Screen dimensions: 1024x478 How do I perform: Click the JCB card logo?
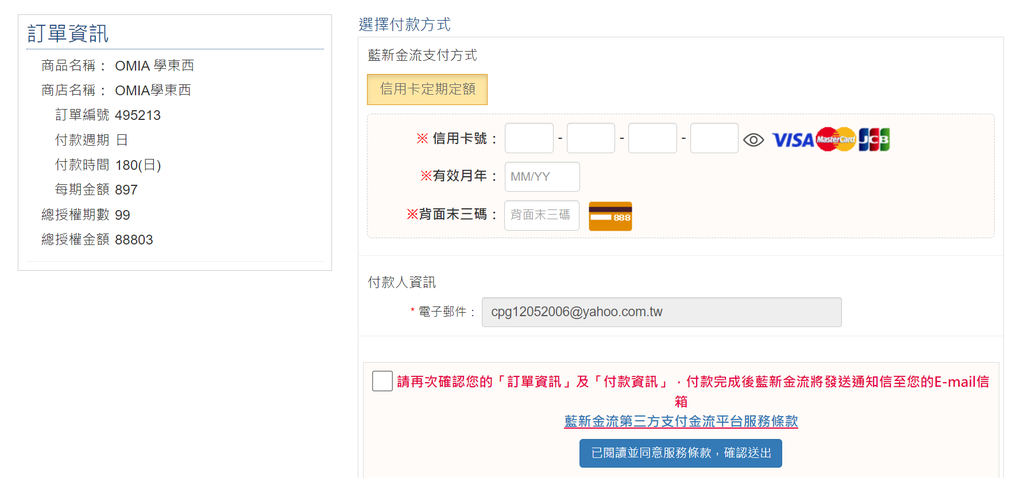874,139
